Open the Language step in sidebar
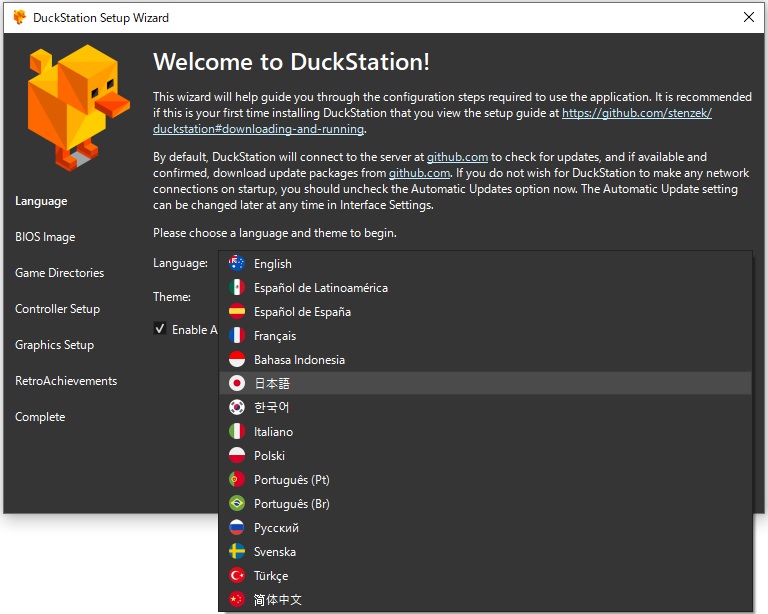This screenshot has height=614, width=768. (41, 201)
